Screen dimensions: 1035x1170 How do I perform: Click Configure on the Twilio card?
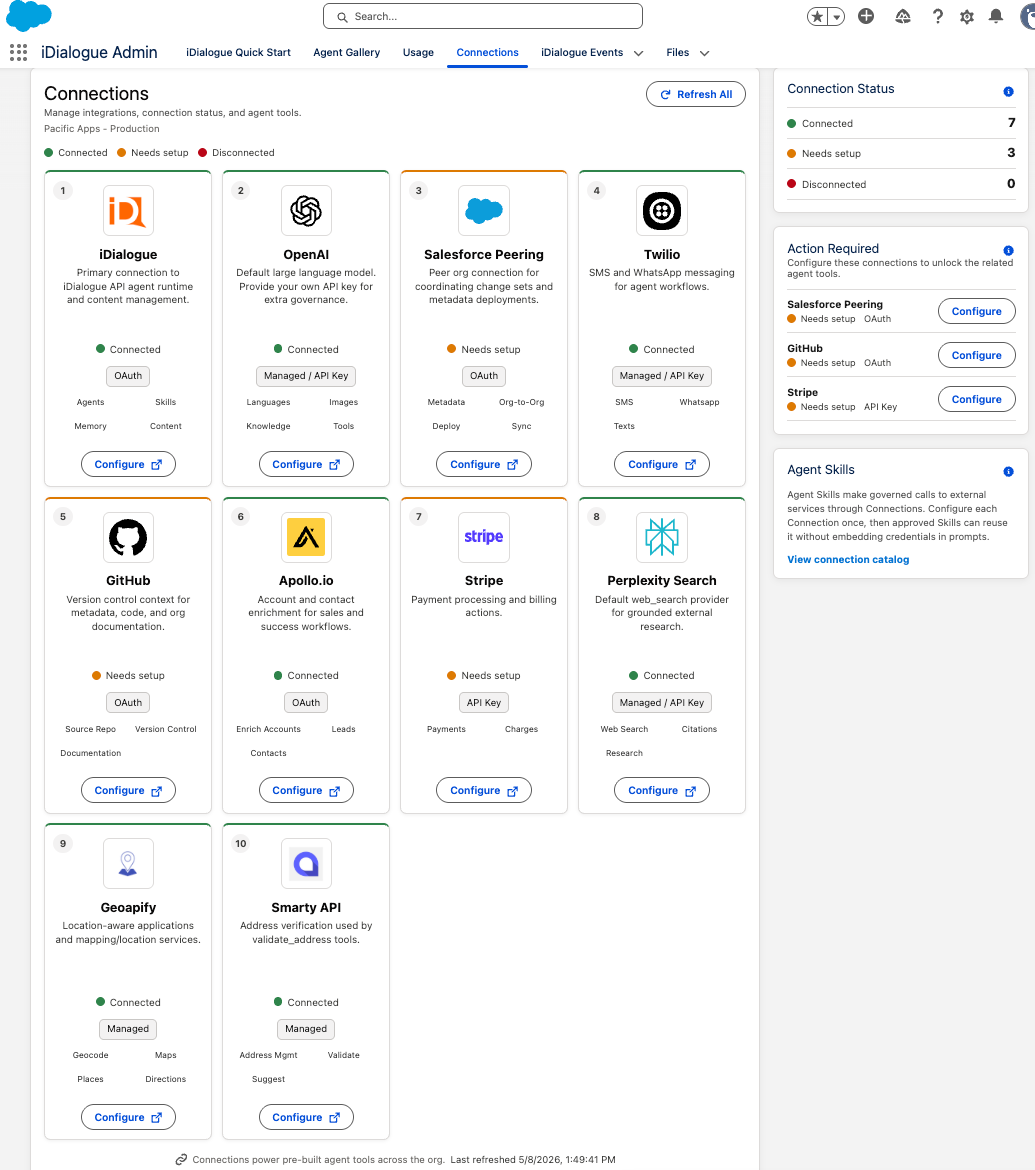(x=662, y=464)
